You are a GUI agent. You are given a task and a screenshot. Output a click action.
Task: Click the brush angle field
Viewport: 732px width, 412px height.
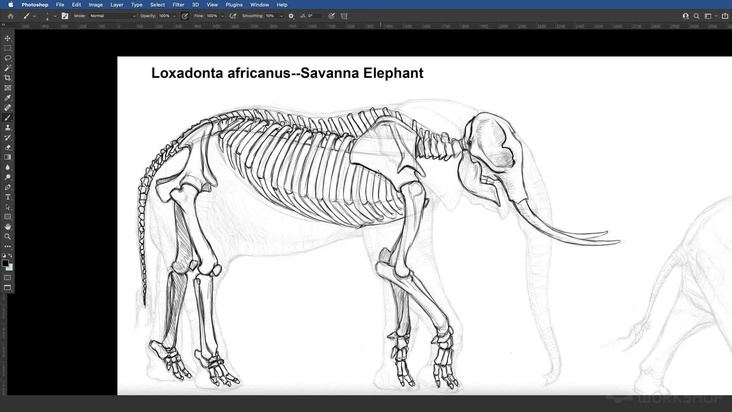tap(314, 16)
